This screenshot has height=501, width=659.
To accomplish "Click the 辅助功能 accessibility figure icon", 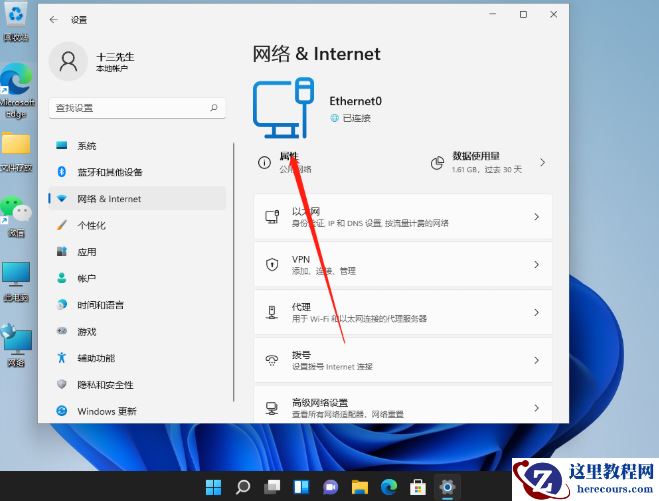I will [62, 358].
